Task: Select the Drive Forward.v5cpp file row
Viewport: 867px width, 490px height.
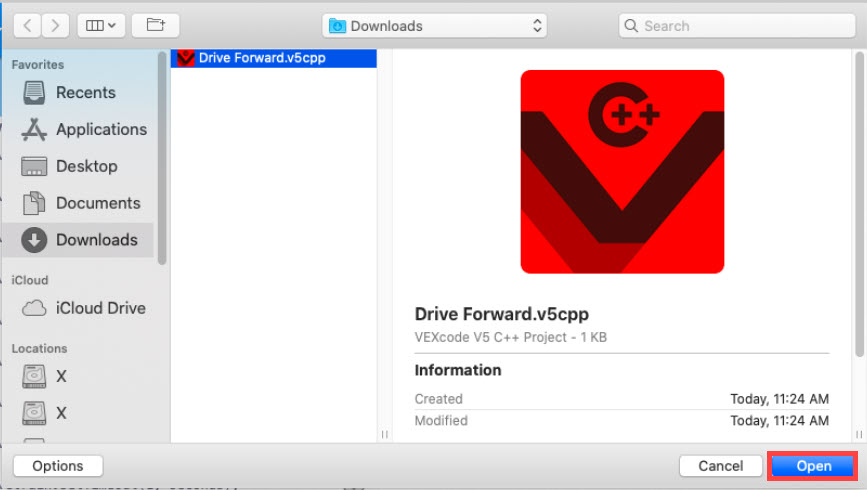Action: tap(274, 58)
